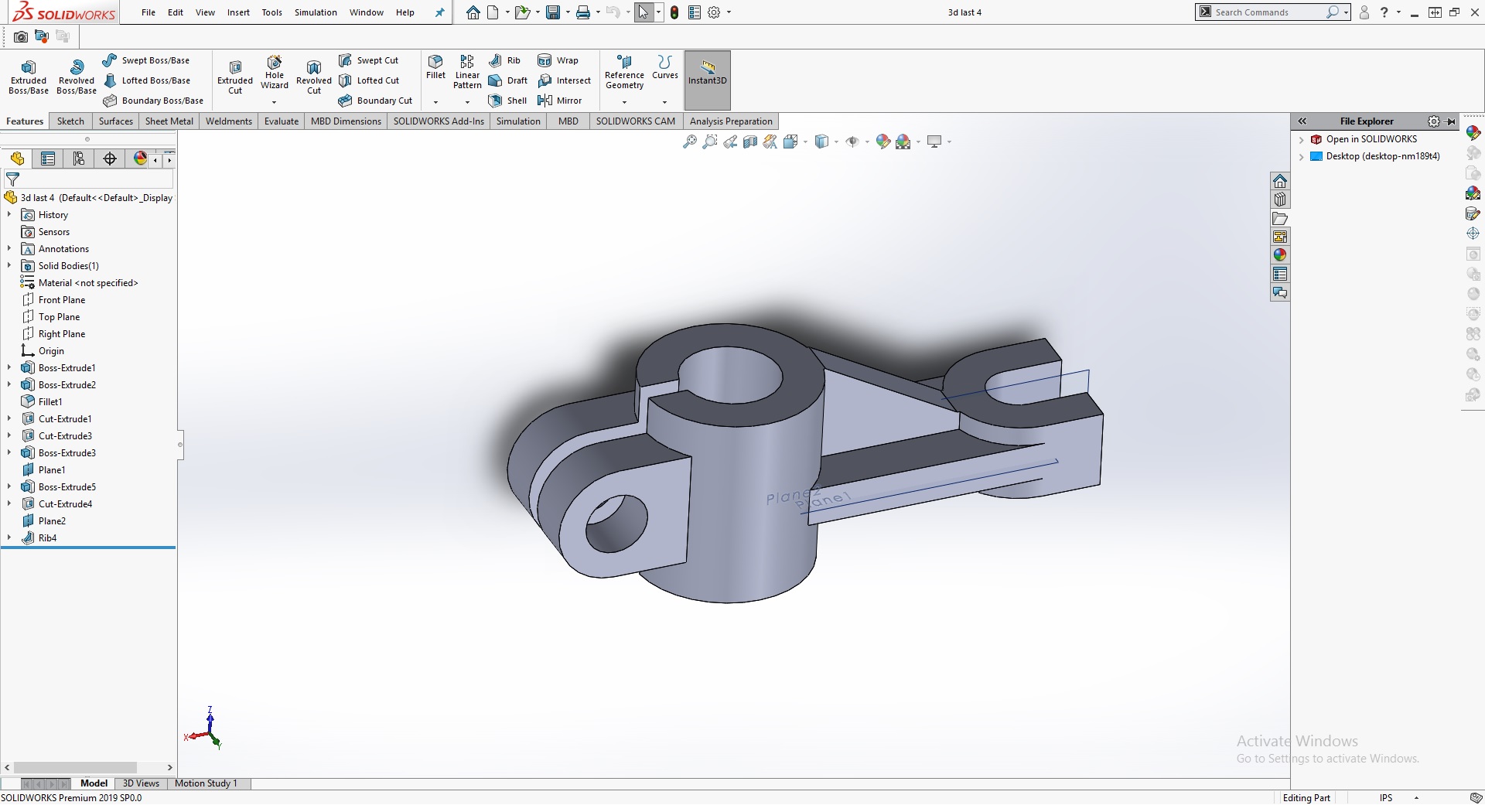
Task: Select the Fillet tool
Action: [435, 67]
